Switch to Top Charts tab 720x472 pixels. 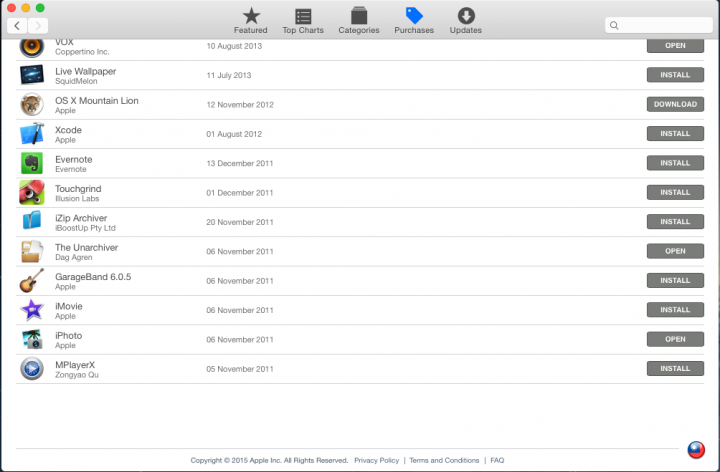click(x=303, y=21)
